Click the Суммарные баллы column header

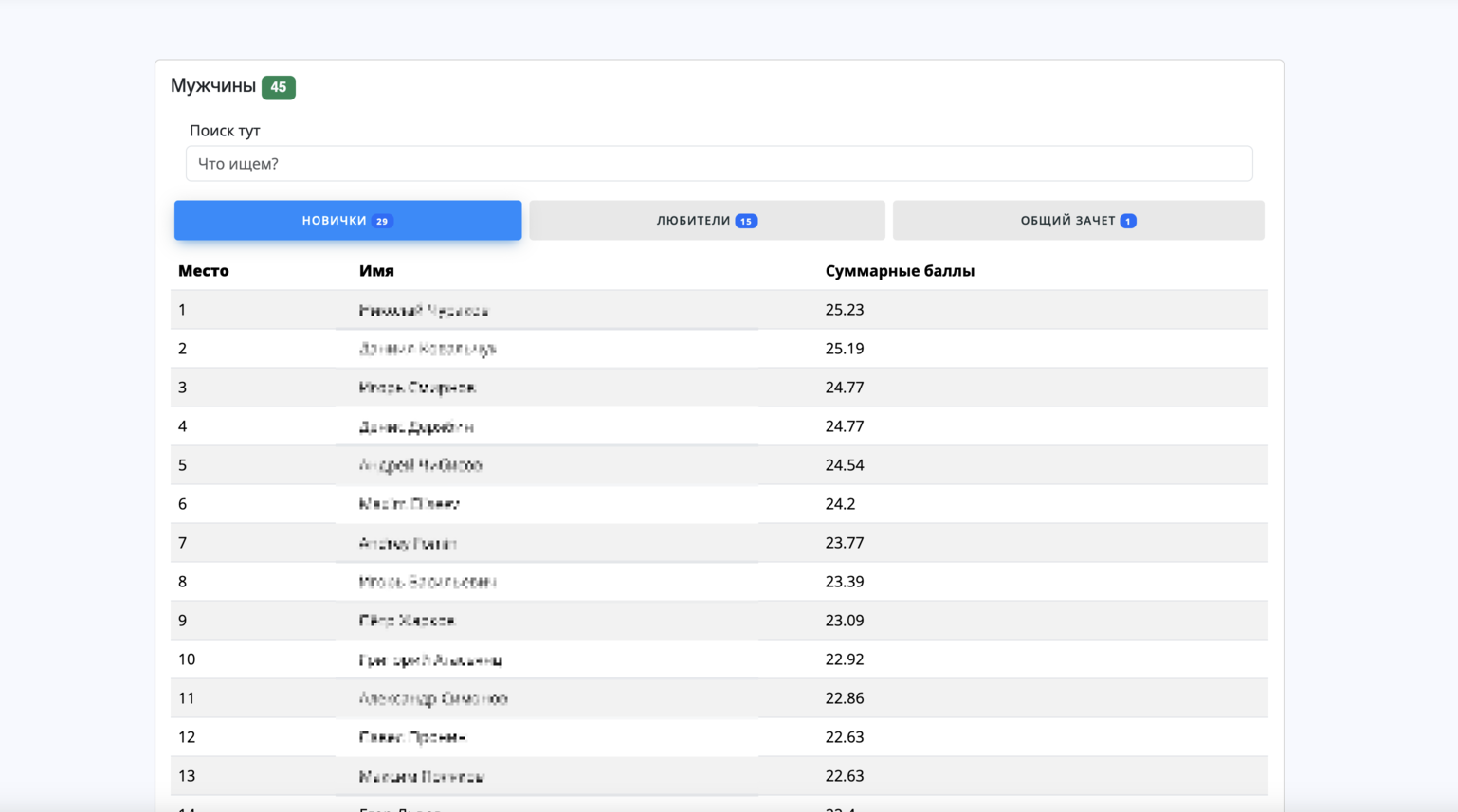(x=900, y=271)
